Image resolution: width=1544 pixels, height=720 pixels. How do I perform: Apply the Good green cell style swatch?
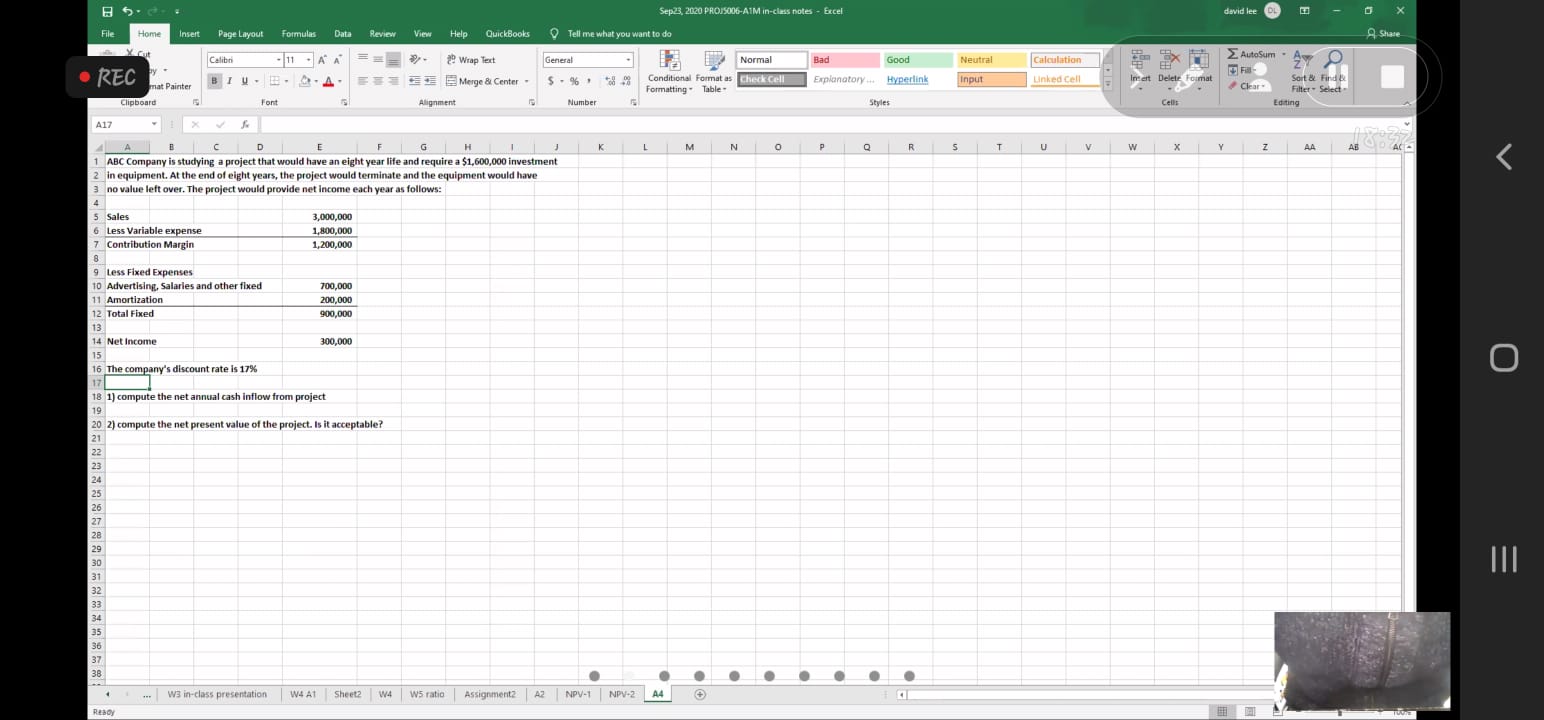click(917, 60)
